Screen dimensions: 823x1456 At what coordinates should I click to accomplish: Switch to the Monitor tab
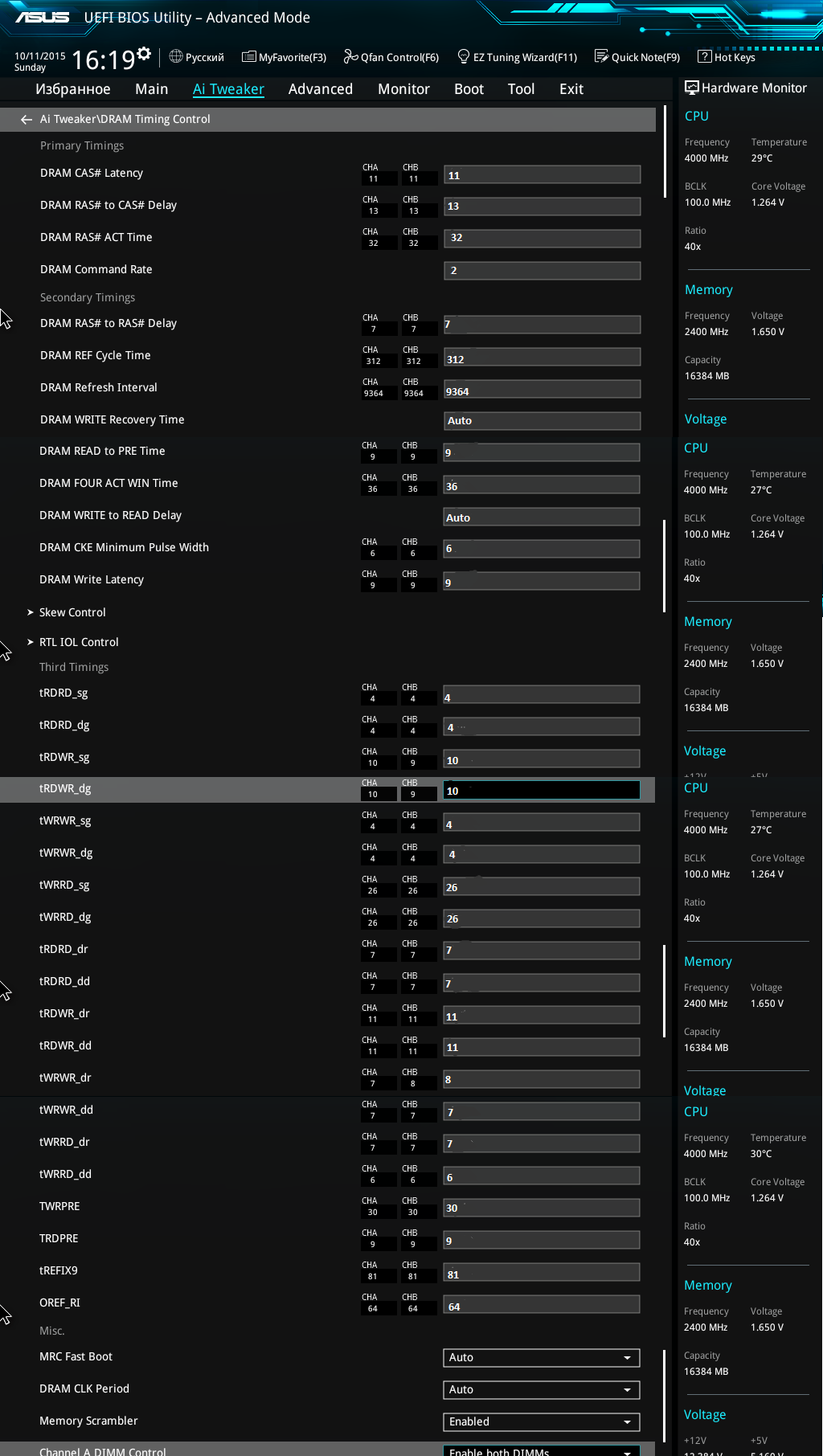(404, 89)
